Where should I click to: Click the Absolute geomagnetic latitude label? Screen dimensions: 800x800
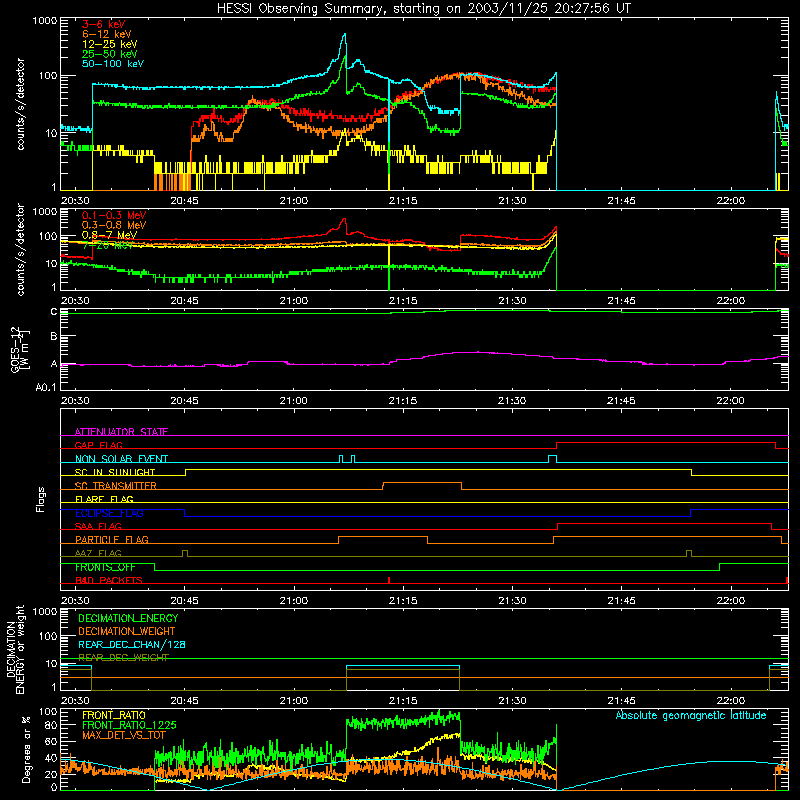tap(691, 715)
